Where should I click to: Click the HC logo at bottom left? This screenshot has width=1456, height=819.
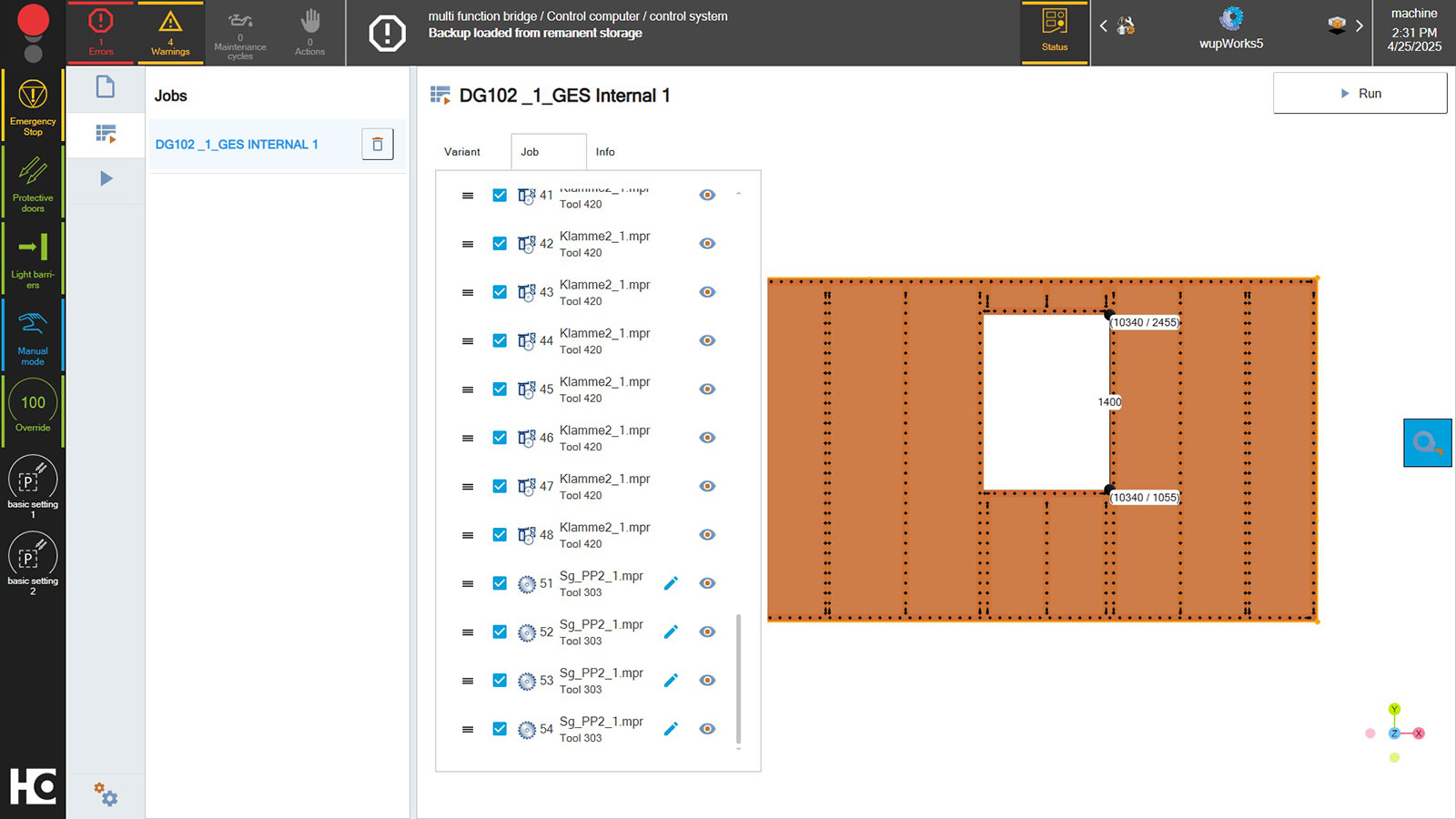pyautogui.click(x=33, y=786)
